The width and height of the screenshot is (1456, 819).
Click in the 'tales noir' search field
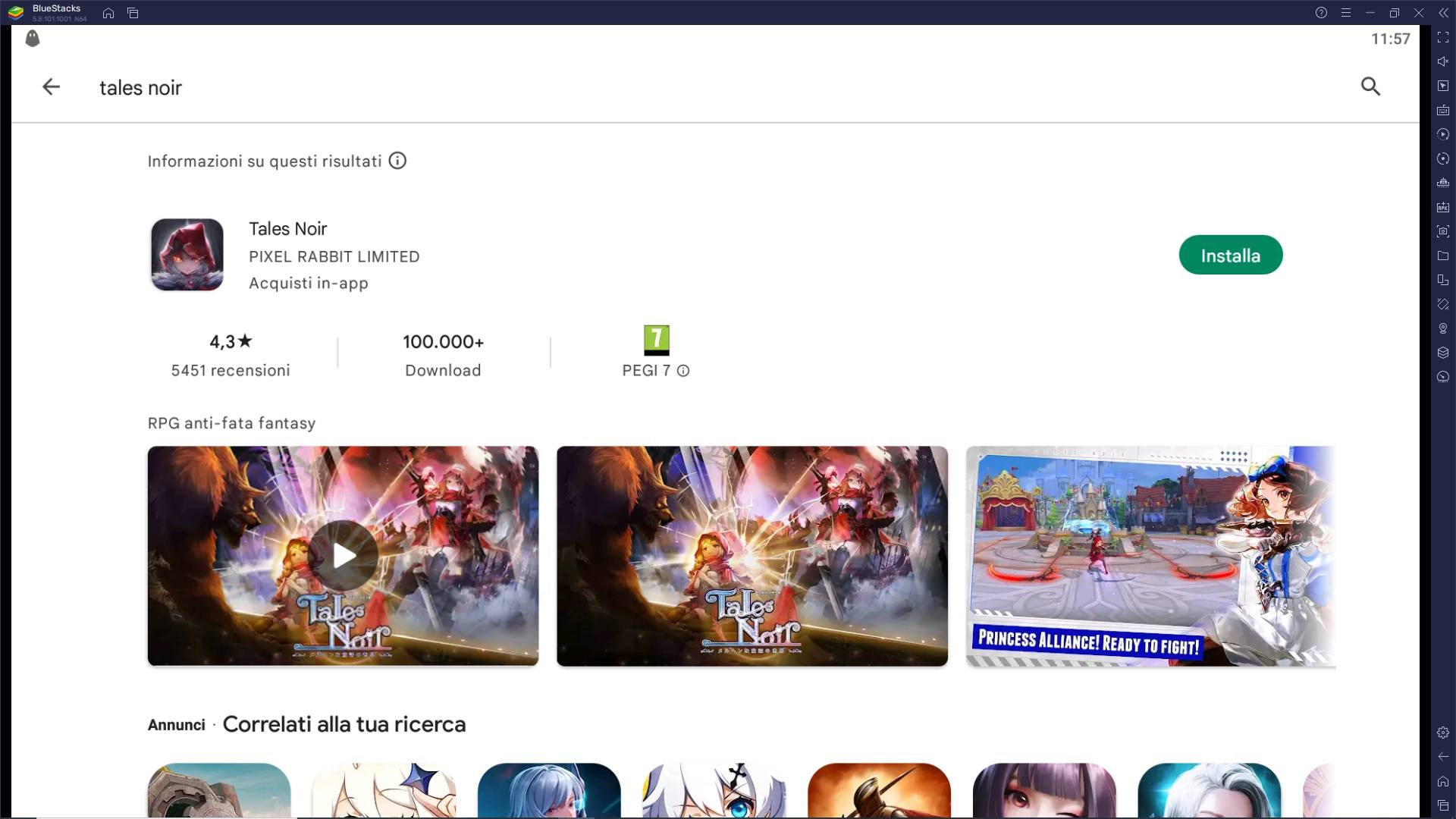click(140, 88)
